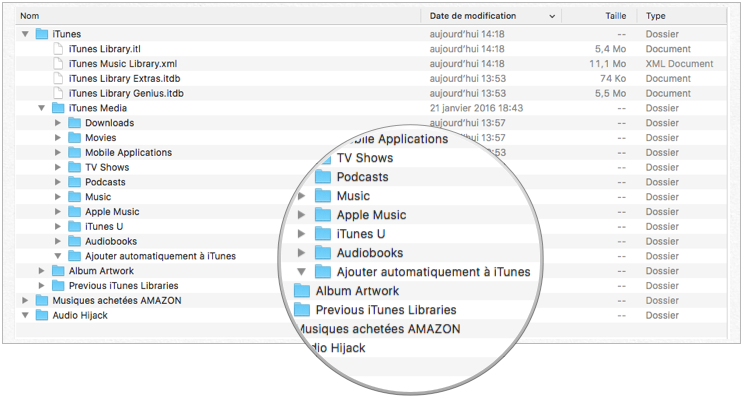This screenshot has width=743, height=399.
Task: Click the XML Document type cell
Action: pyautogui.click(x=680, y=63)
